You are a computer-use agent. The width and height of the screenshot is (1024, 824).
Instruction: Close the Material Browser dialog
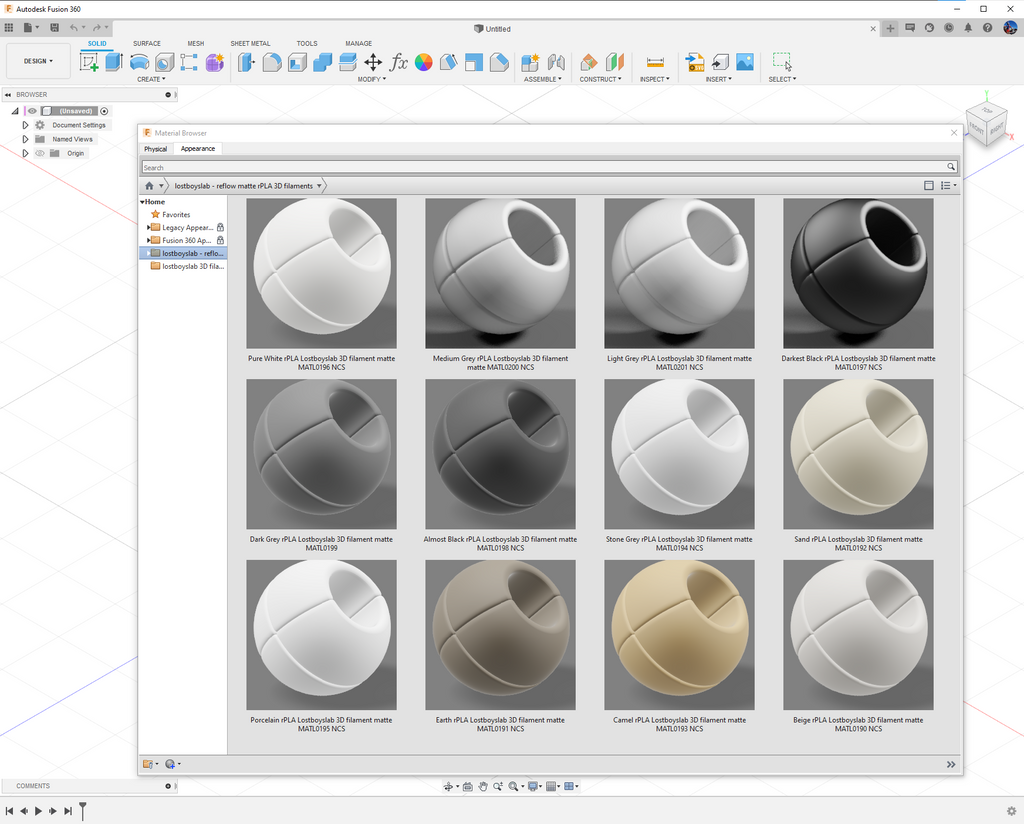[954, 133]
